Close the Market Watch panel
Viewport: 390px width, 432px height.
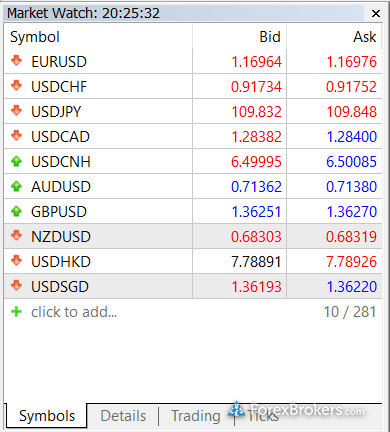coord(376,13)
